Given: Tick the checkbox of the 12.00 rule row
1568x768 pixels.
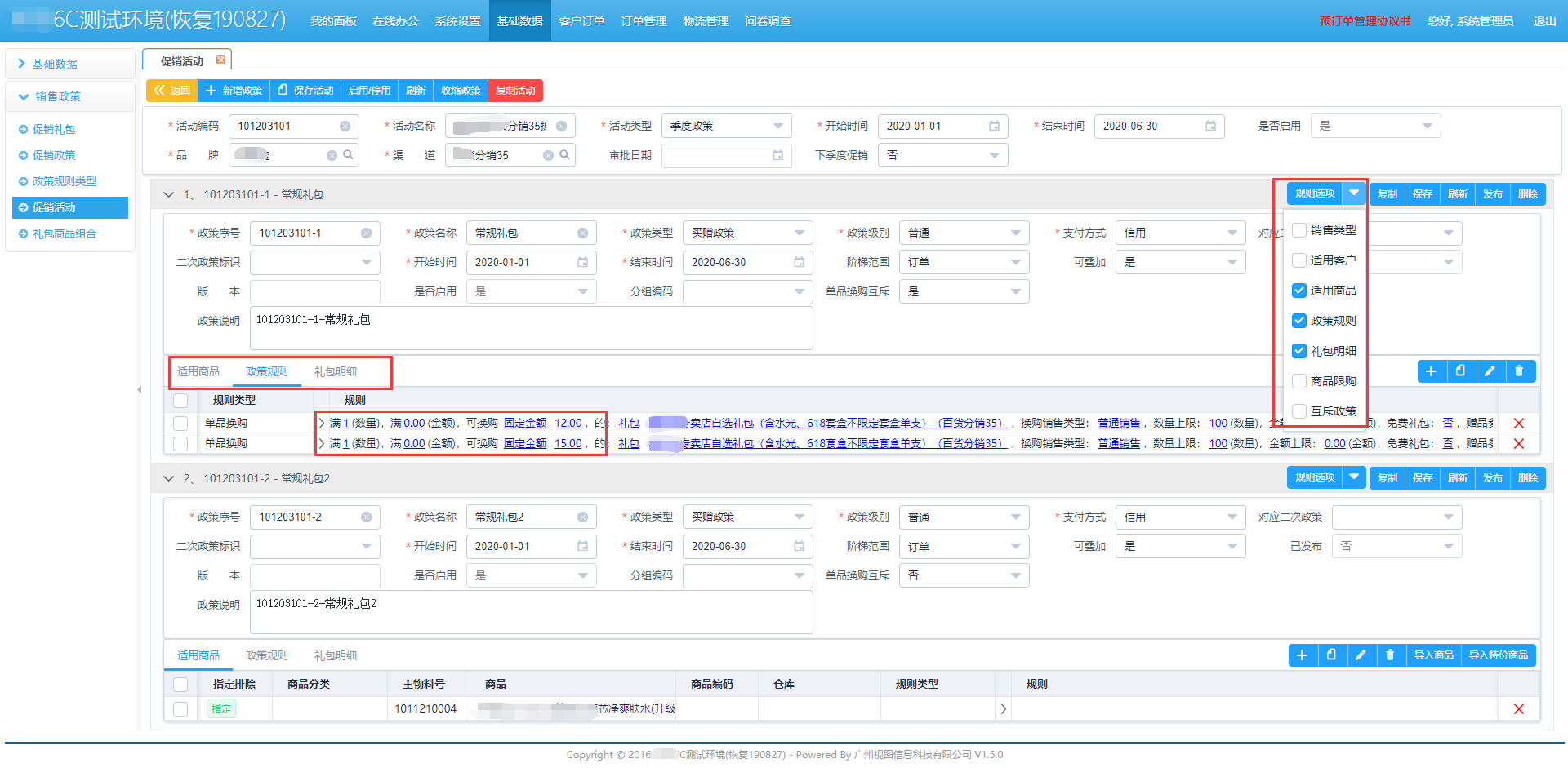Looking at the screenshot, I should click(x=180, y=423).
